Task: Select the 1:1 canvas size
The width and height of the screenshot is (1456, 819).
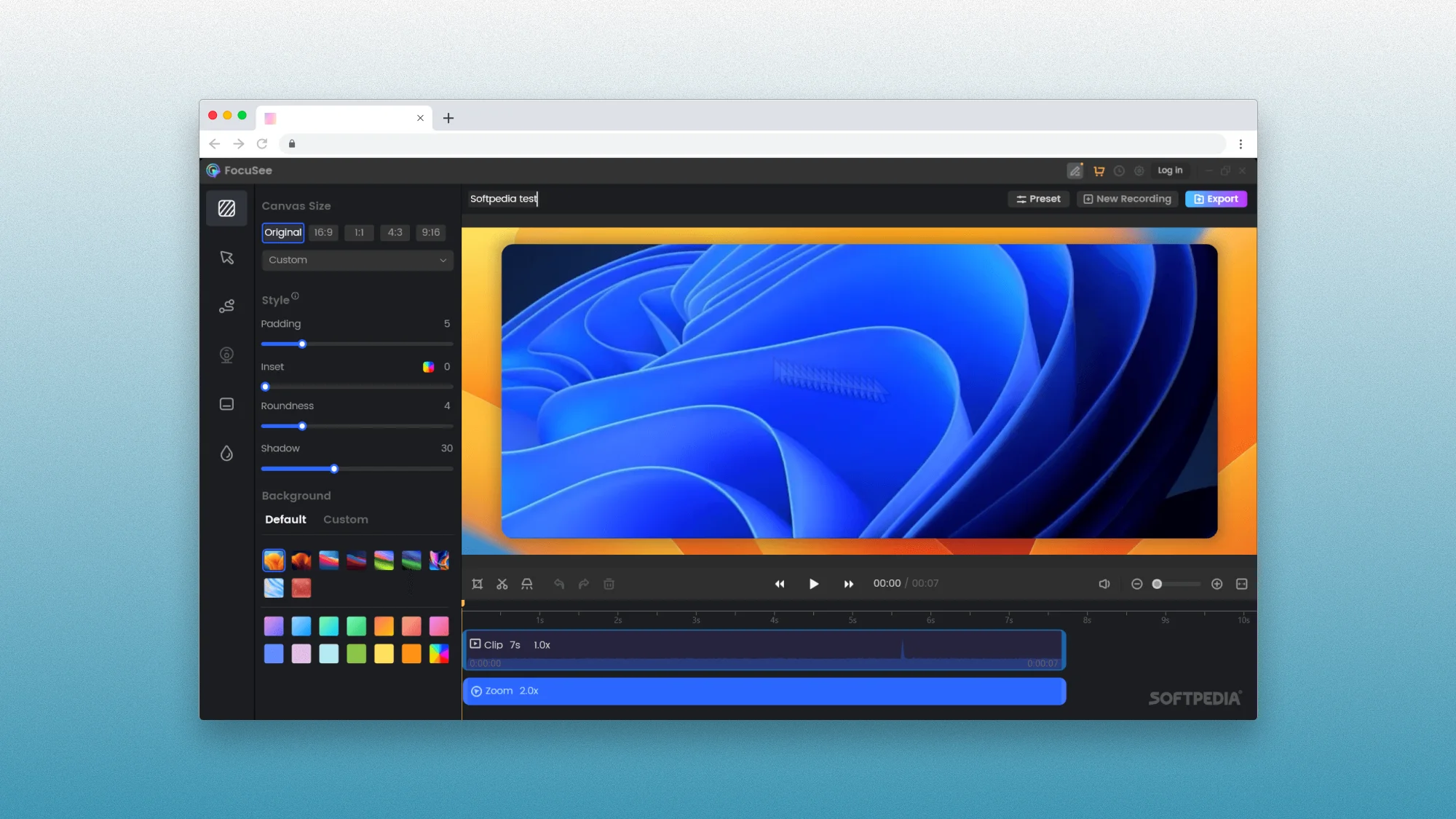Action: pyautogui.click(x=359, y=232)
